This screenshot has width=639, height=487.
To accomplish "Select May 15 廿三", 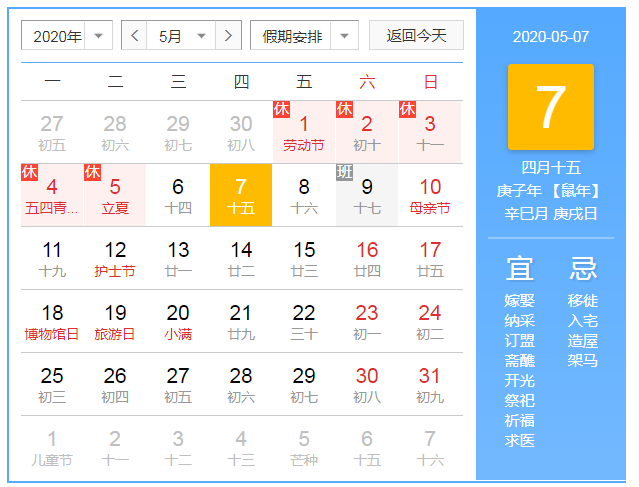I will point(304,258).
